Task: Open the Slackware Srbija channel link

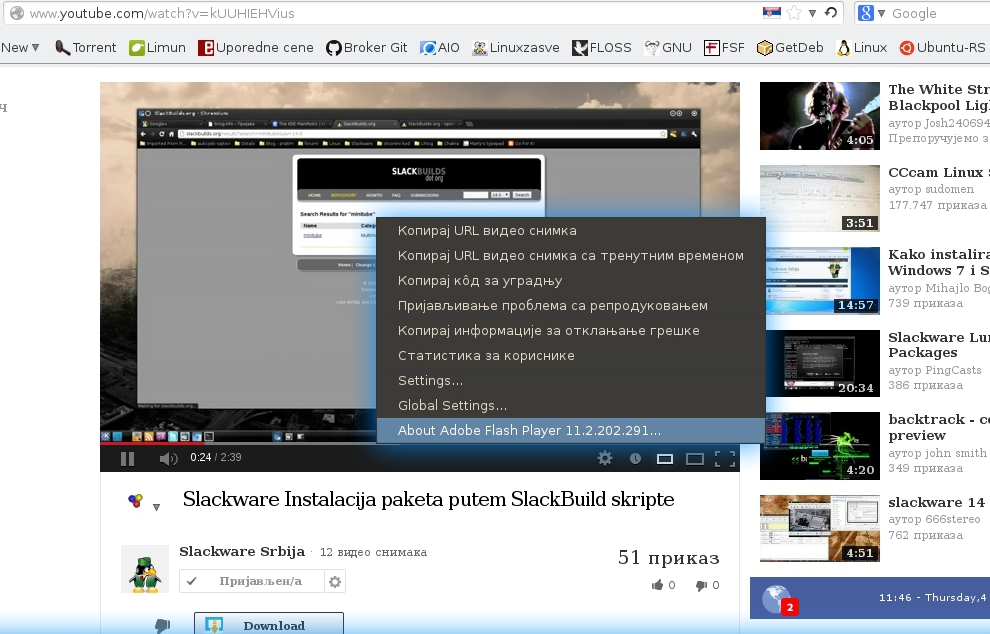Action: (241, 551)
